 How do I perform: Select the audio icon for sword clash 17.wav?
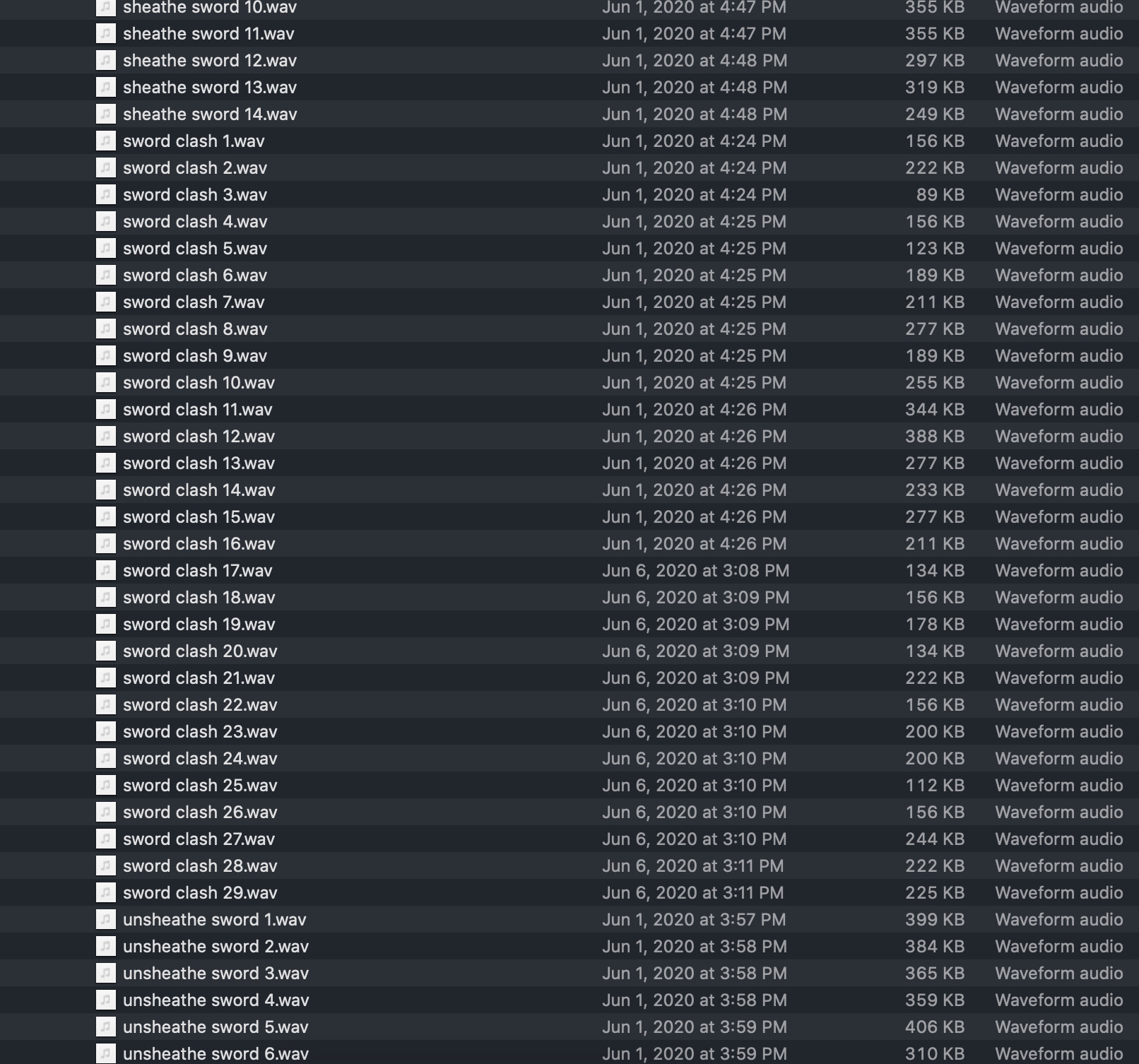tap(105, 570)
